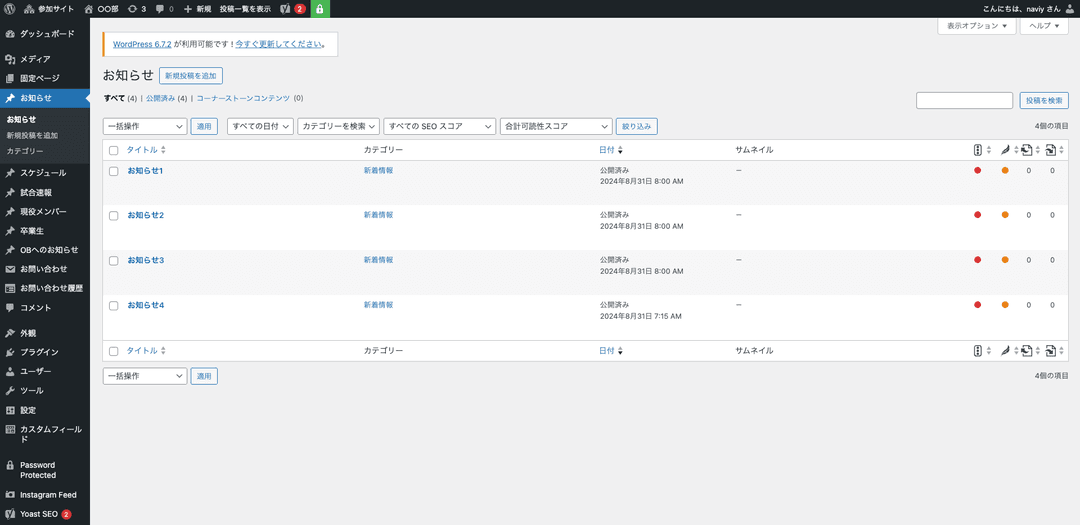Open 試合速報 in the sidebar
1080x525 pixels.
click(x=45, y=192)
